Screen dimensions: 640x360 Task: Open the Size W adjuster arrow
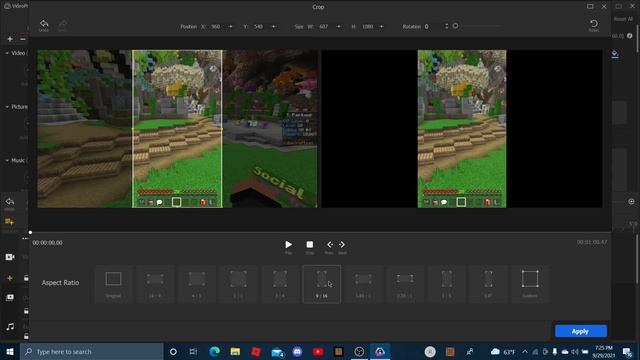coord(339,27)
